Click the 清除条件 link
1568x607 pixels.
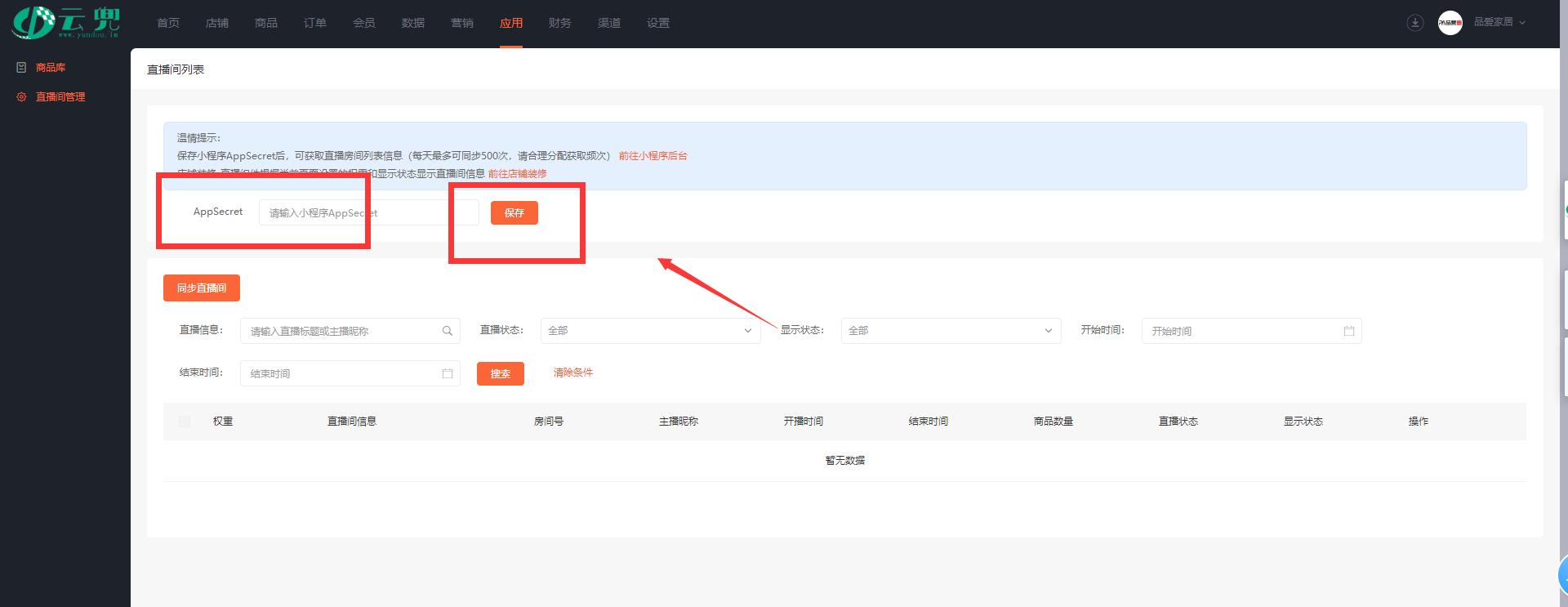tap(573, 373)
